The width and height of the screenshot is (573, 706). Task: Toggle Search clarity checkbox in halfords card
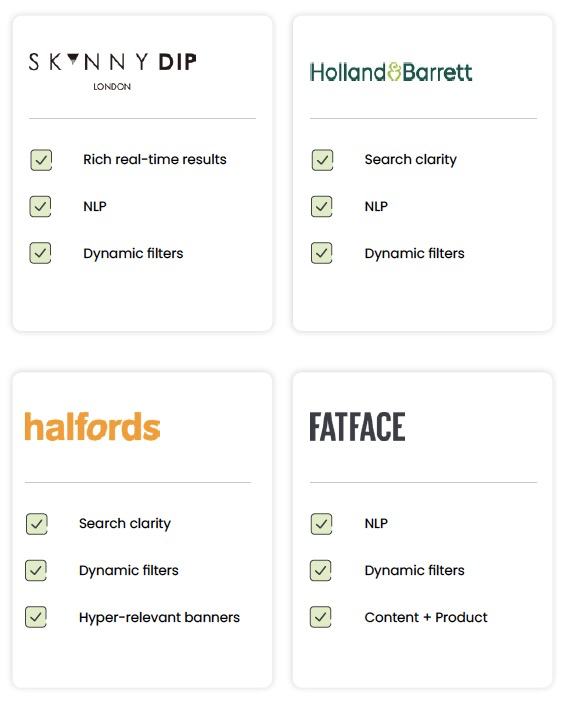(x=36, y=524)
